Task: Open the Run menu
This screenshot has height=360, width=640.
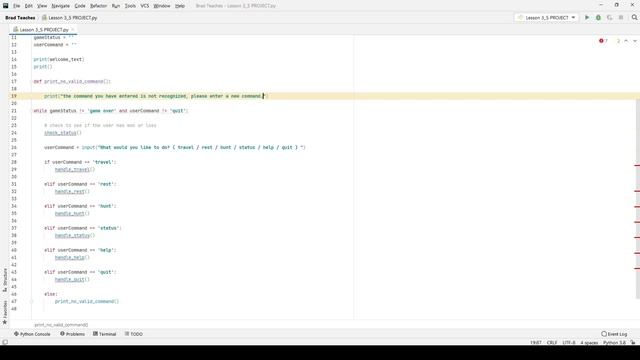Action: pos(116,6)
